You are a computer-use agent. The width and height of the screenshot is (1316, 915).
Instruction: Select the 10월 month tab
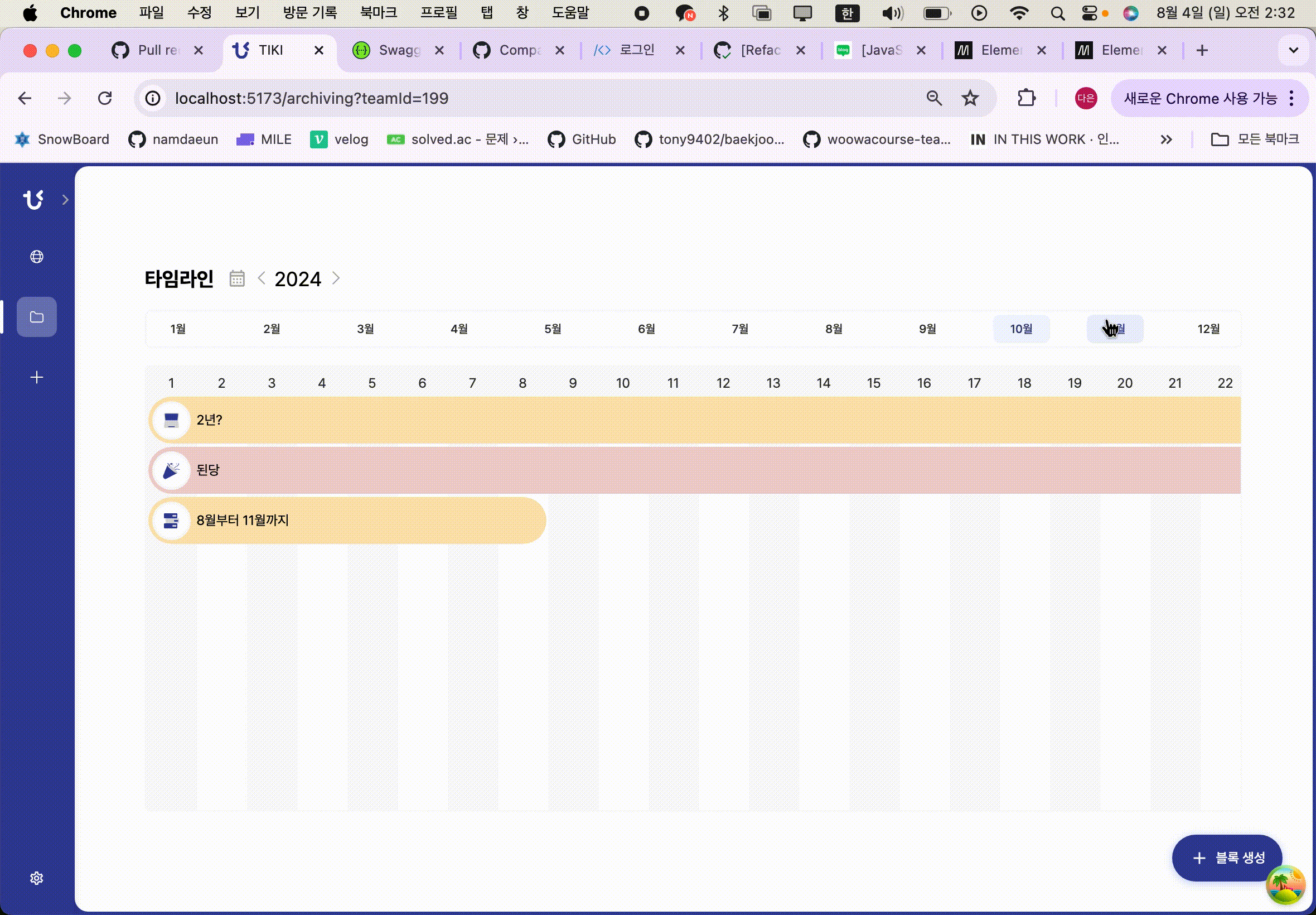point(1021,329)
